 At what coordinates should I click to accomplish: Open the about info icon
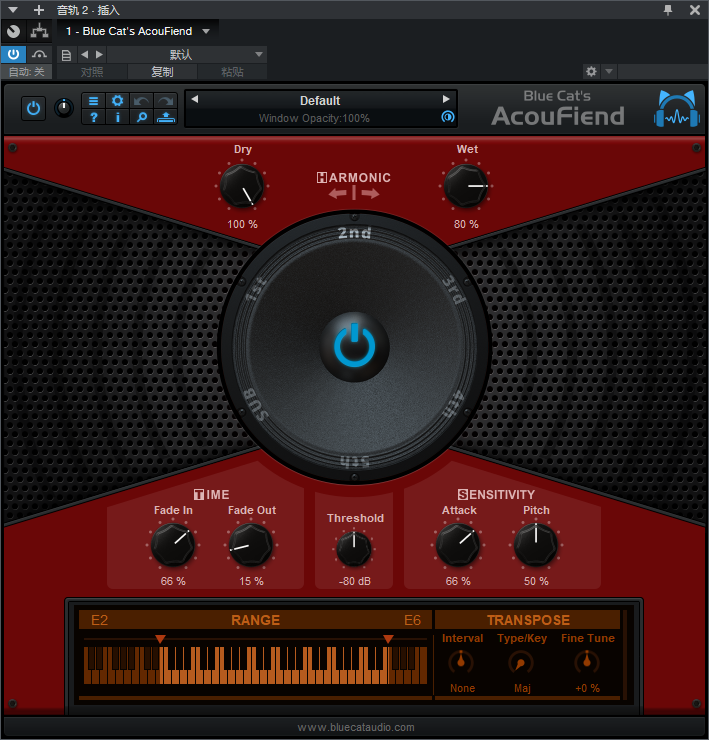click(x=118, y=117)
